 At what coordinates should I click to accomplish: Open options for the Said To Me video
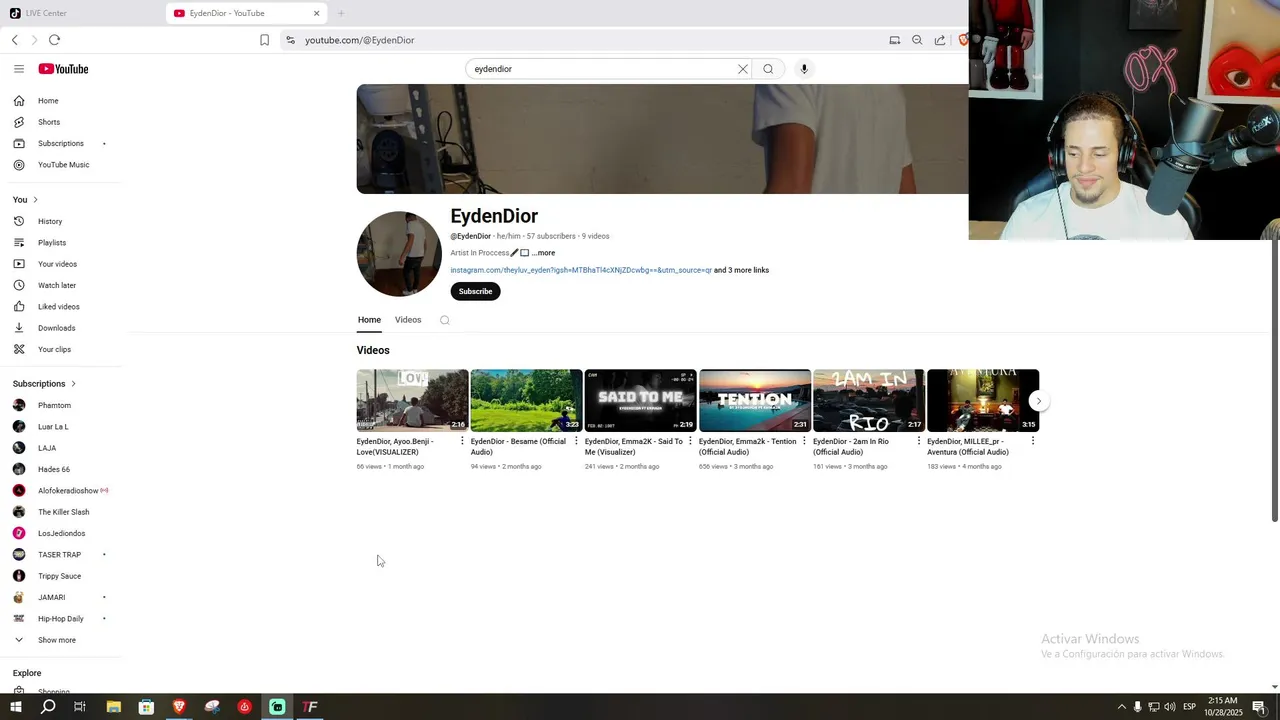point(690,441)
